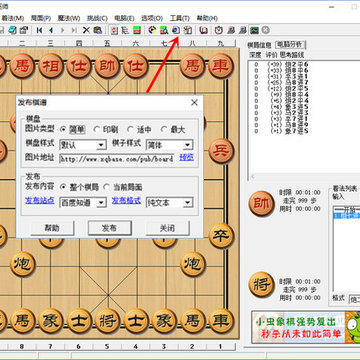This screenshot has height=360, width=360.
Task: Select the black 卒 piece on the board
Action: coord(221,236)
